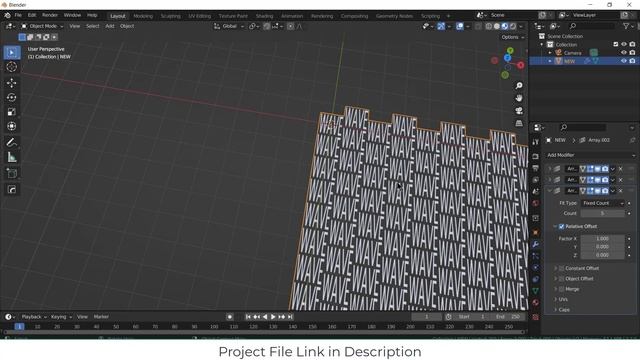Select the Scale tool
Image resolution: width=640 pixels, height=360 pixels.
pos(11,112)
